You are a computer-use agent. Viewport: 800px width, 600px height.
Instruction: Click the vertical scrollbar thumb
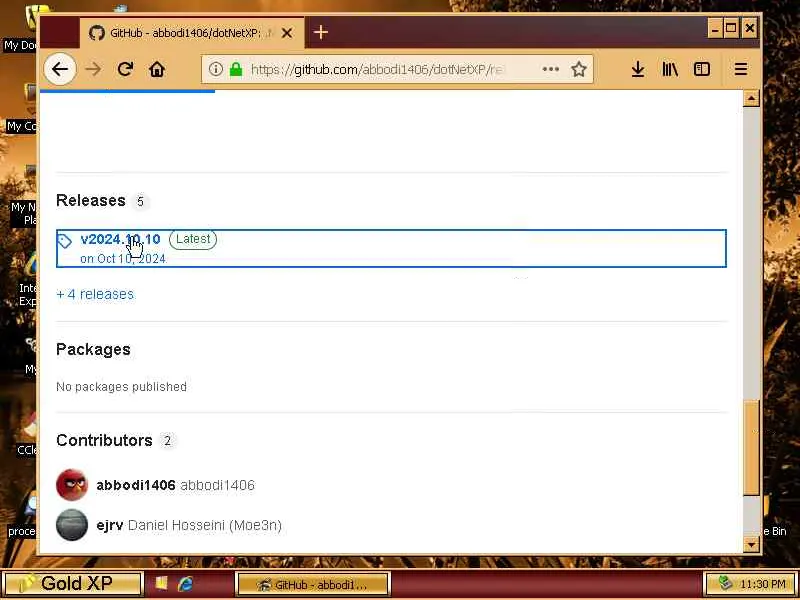point(751,447)
